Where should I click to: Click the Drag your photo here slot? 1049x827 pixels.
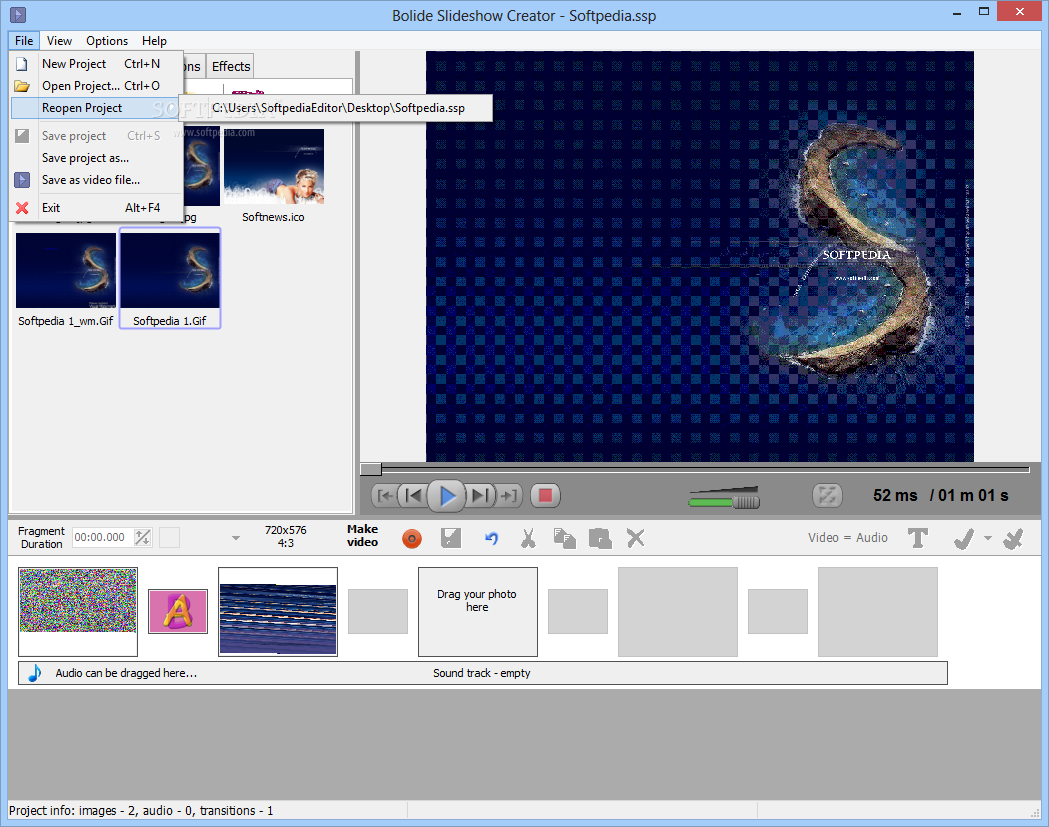click(478, 612)
